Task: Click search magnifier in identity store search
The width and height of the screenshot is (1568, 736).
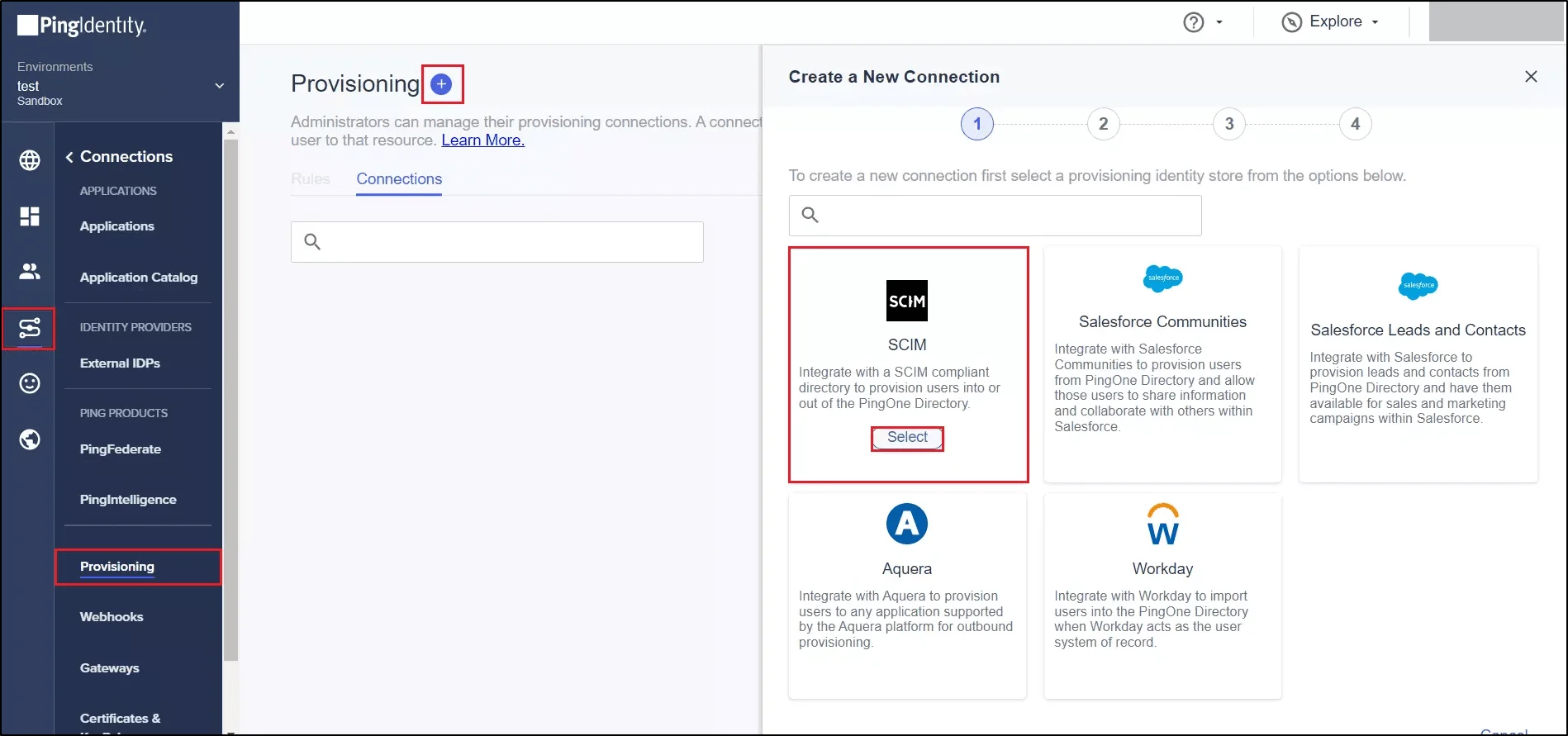Action: (810, 216)
